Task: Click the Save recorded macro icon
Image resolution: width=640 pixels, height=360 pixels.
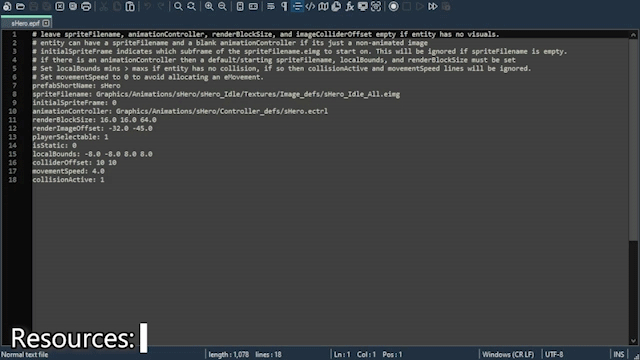Action: click(x=446, y=6)
